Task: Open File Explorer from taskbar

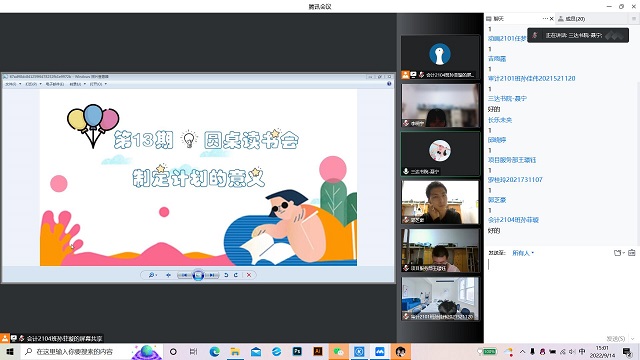Action: click(x=235, y=351)
